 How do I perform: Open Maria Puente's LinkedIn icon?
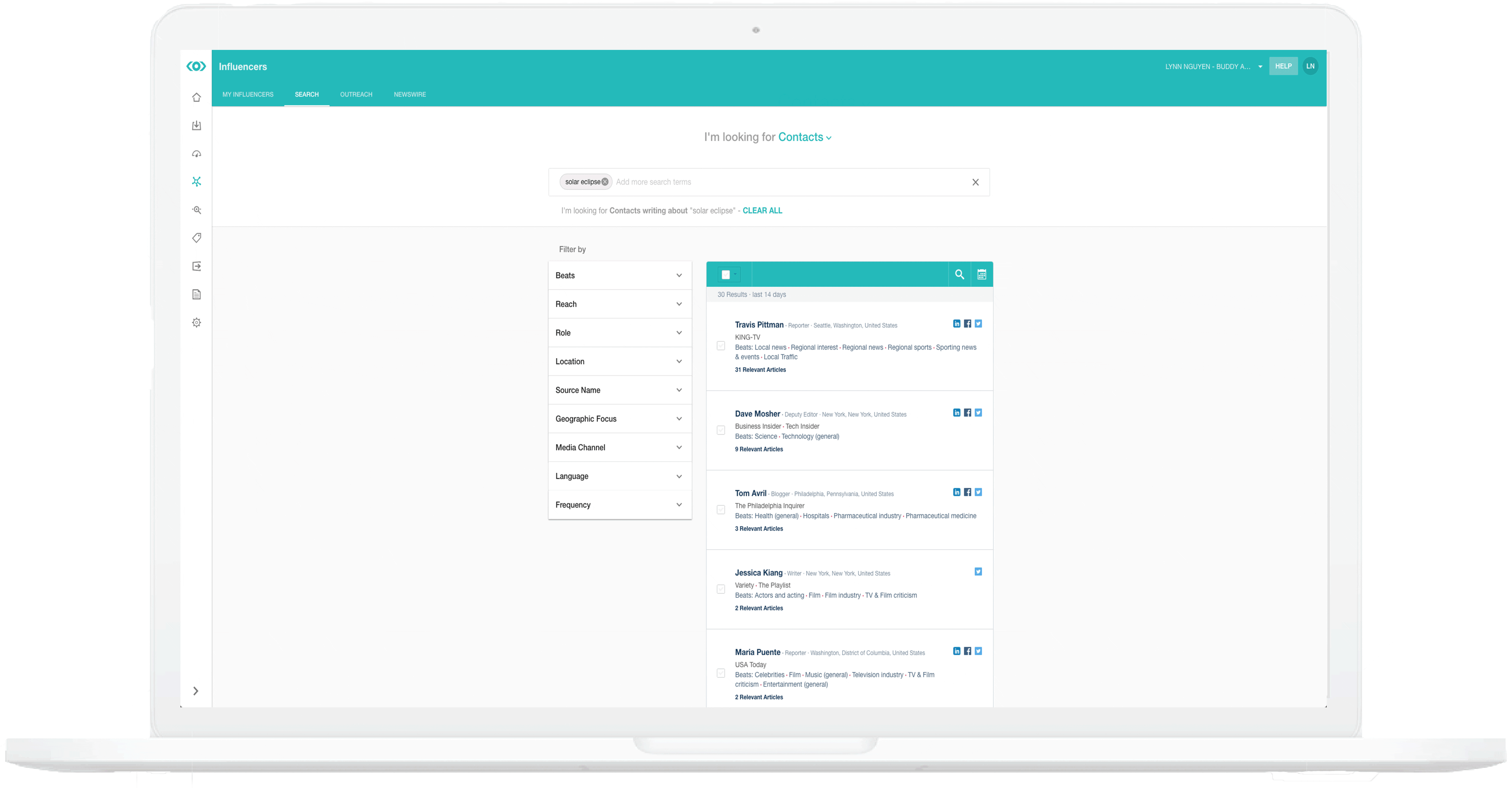point(957,651)
